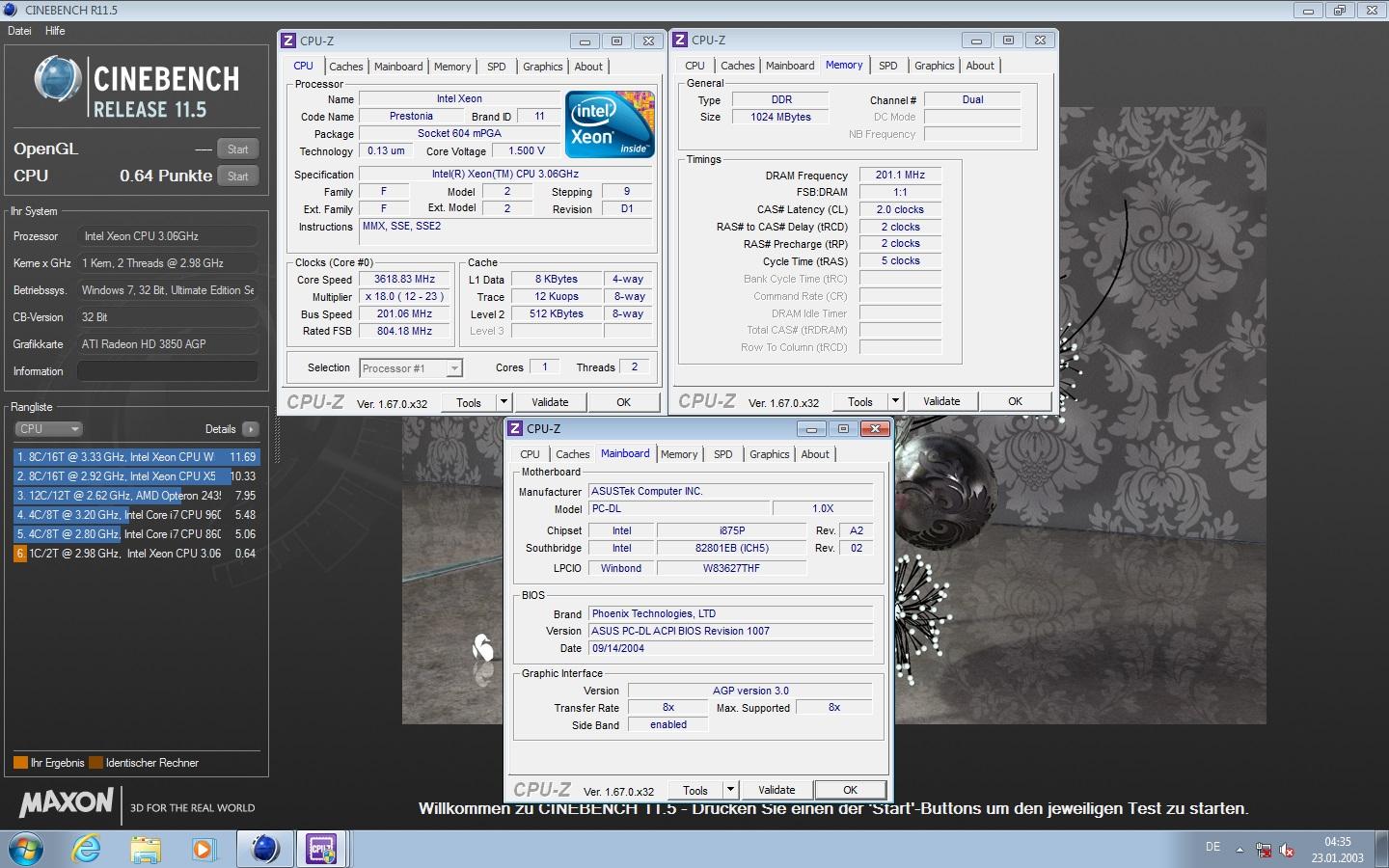Select ranking entry 1 Xeon 11.69
The image size is (1389, 868).
pos(136,457)
